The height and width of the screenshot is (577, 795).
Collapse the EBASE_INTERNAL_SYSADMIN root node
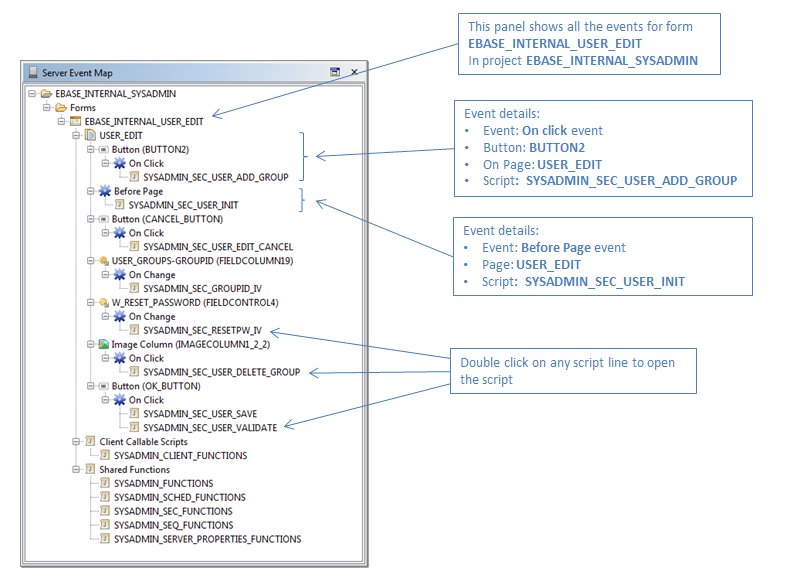pos(32,94)
